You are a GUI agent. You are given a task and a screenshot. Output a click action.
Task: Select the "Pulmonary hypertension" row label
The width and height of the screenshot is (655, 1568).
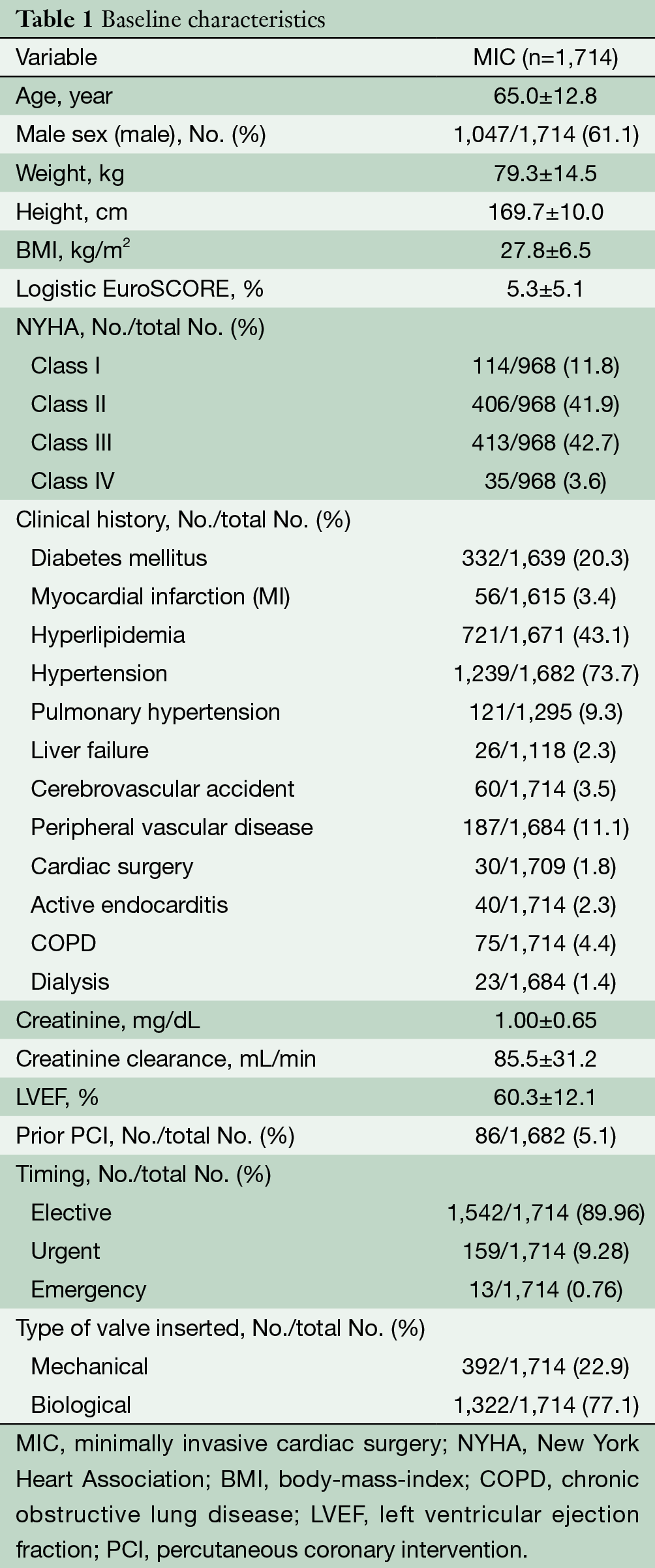pos(155,712)
